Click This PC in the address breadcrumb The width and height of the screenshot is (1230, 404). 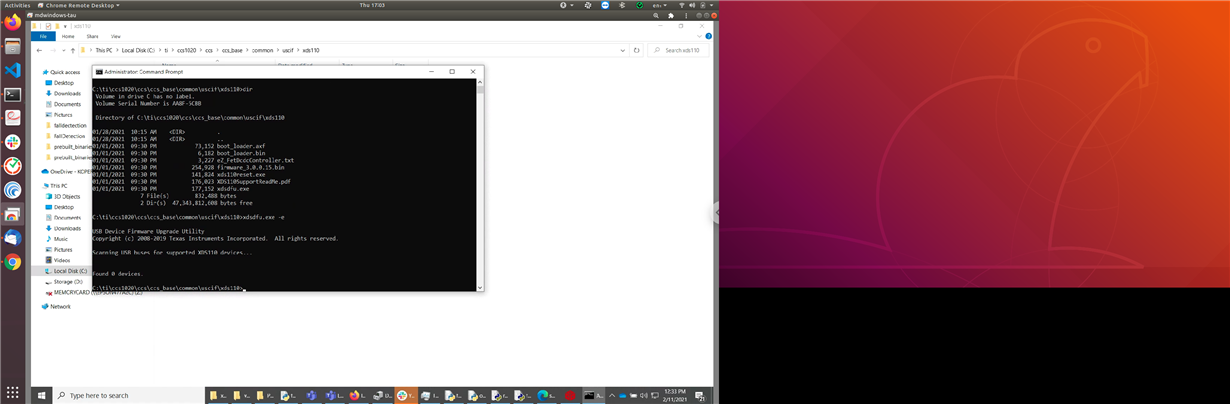[x=104, y=50]
